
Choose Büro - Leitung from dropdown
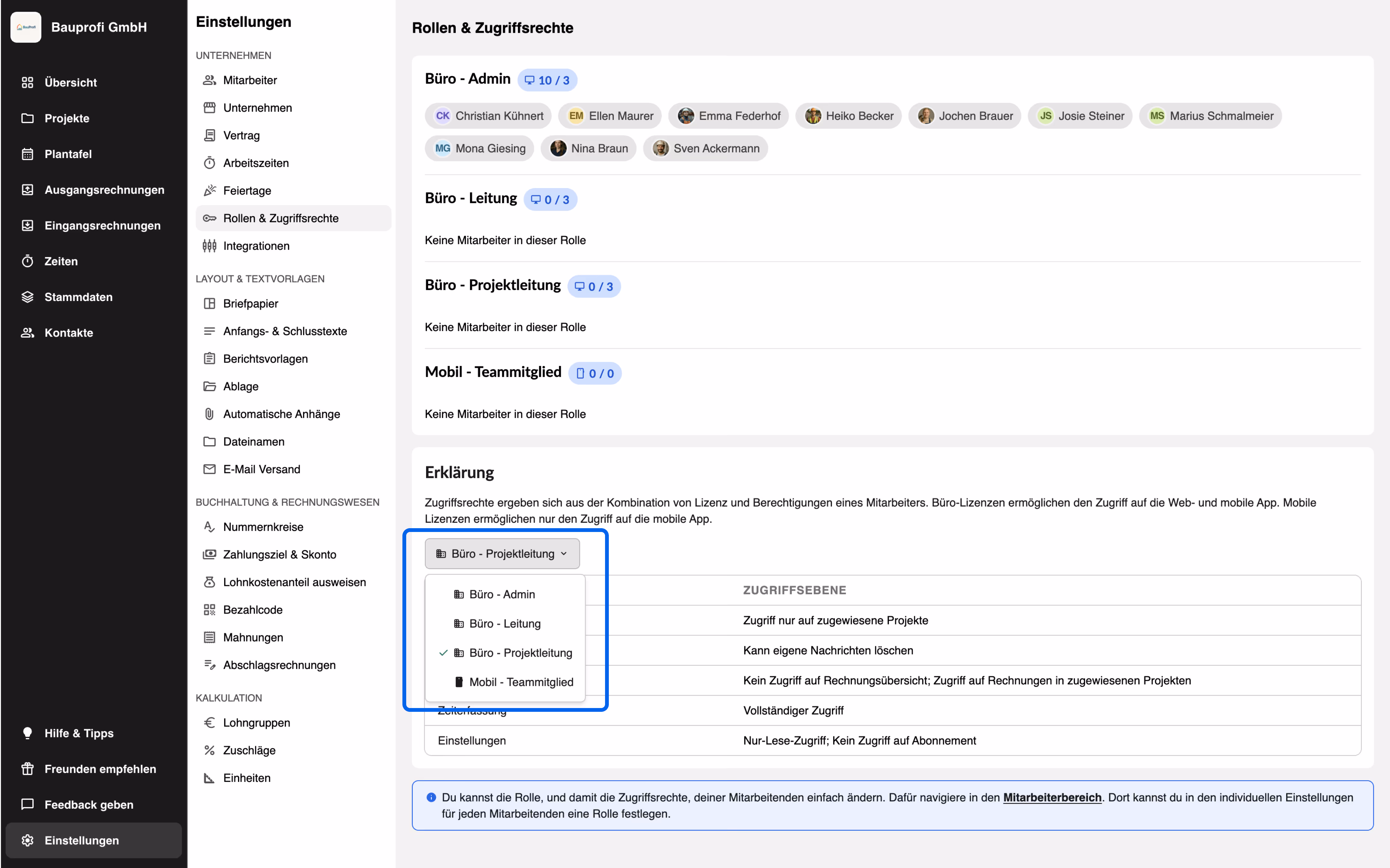point(505,623)
